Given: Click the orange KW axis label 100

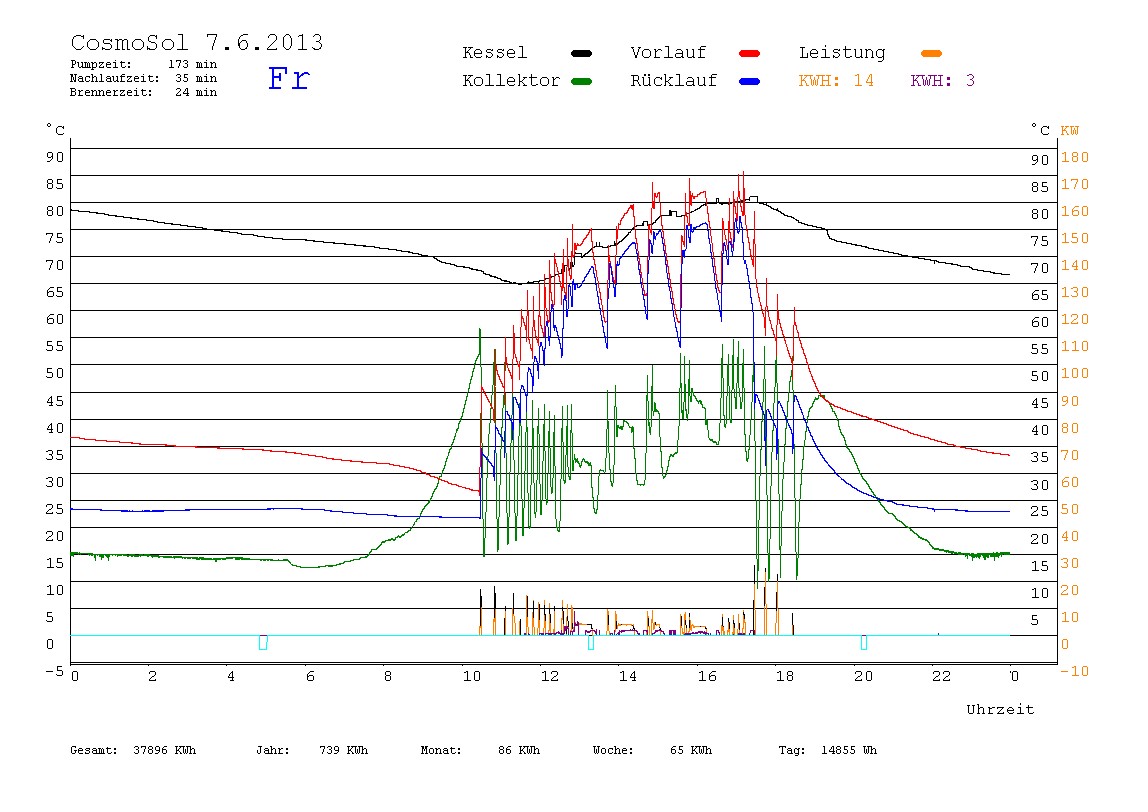Looking at the screenshot, I should 1075,373.
